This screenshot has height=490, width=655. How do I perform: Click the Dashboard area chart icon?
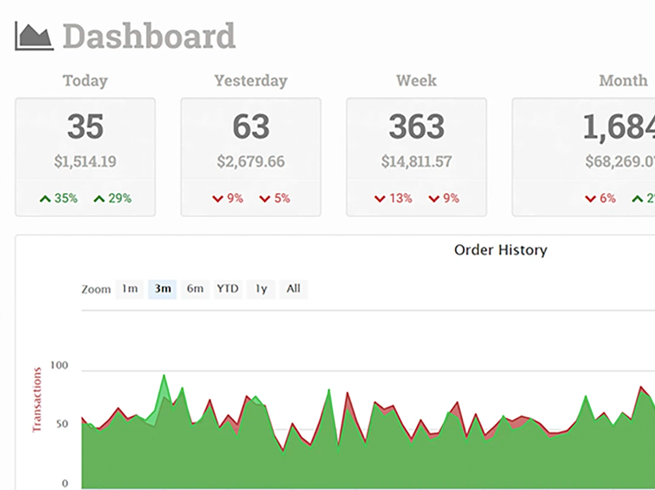(33, 37)
